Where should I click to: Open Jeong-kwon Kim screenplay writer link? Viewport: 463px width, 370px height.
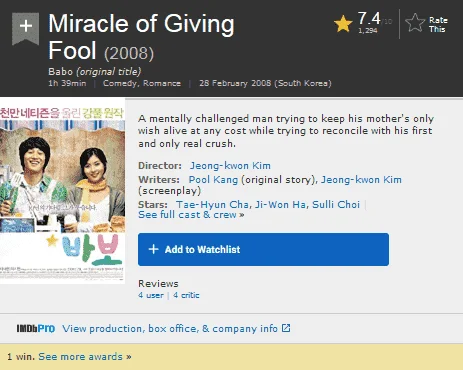361,180
